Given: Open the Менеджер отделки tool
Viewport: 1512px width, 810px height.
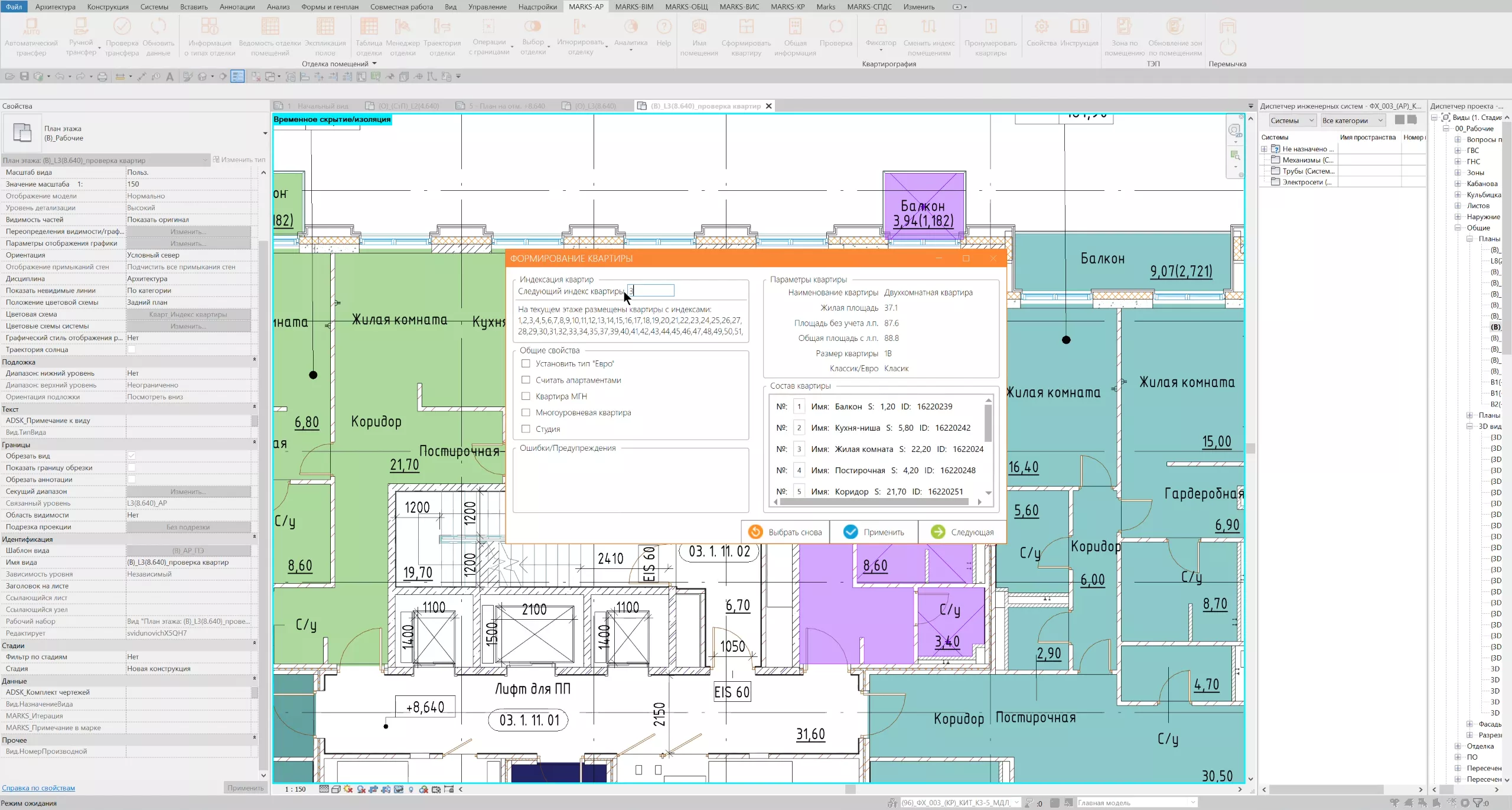Looking at the screenshot, I should tap(402, 27).
